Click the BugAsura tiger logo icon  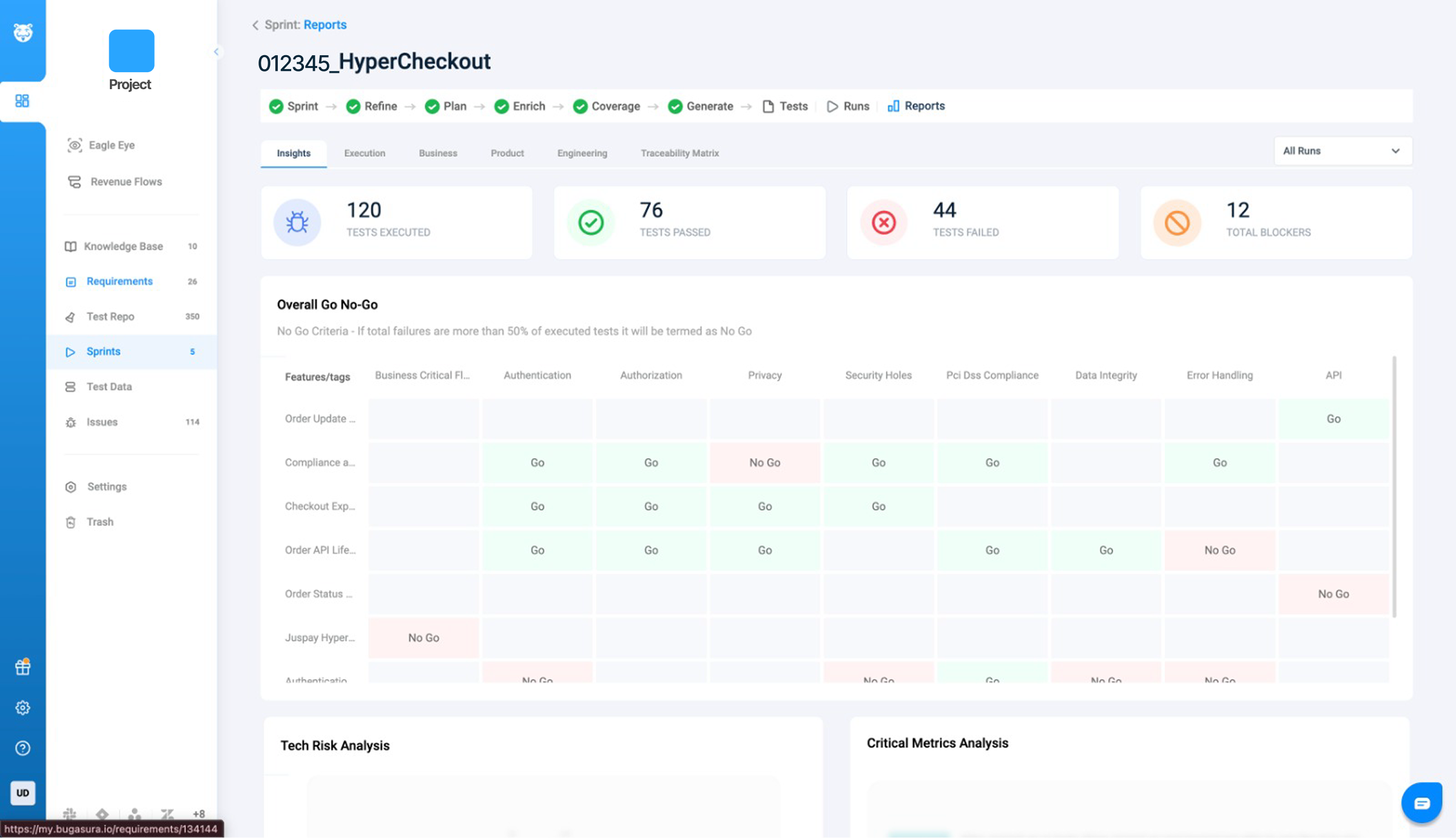click(x=22, y=32)
